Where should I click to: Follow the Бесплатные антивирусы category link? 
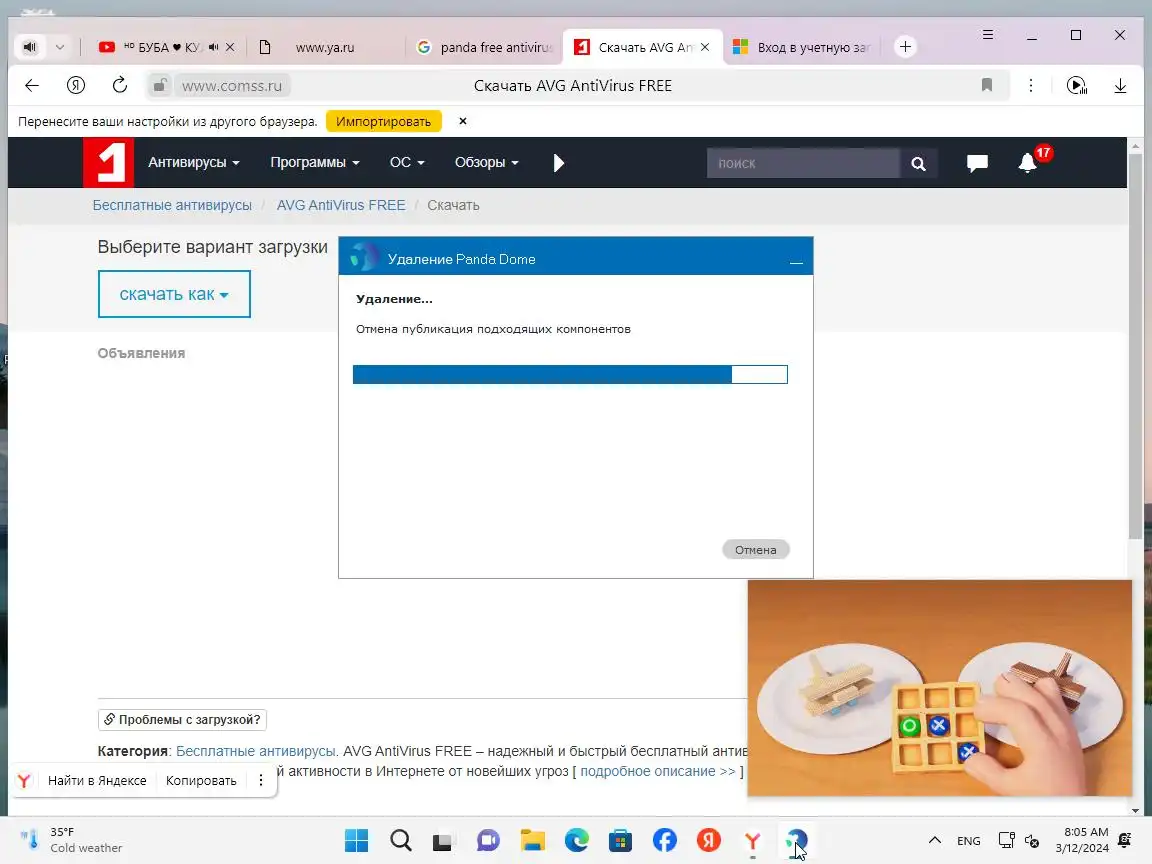256,751
